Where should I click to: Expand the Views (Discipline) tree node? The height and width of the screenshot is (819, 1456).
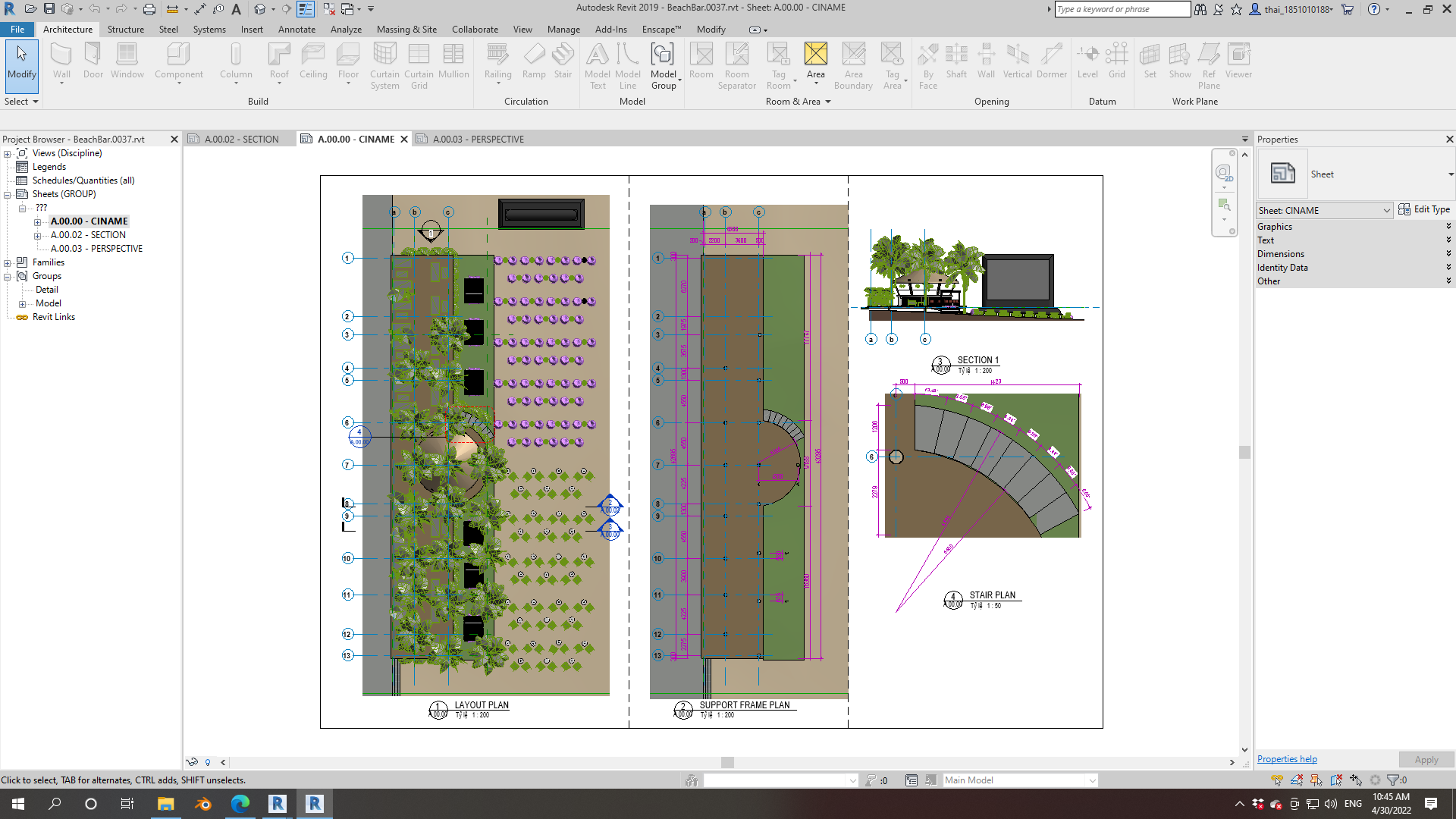[8, 154]
